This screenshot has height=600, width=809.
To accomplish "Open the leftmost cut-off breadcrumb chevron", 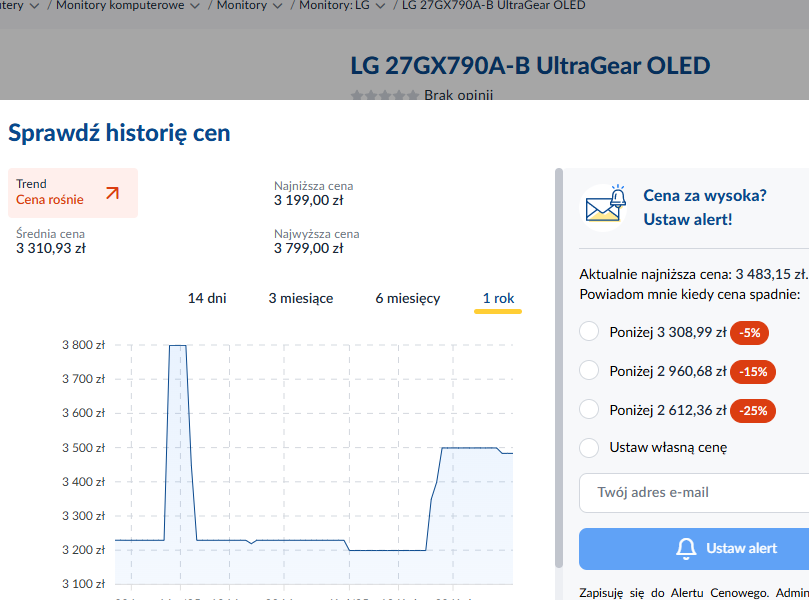I will point(35,6).
